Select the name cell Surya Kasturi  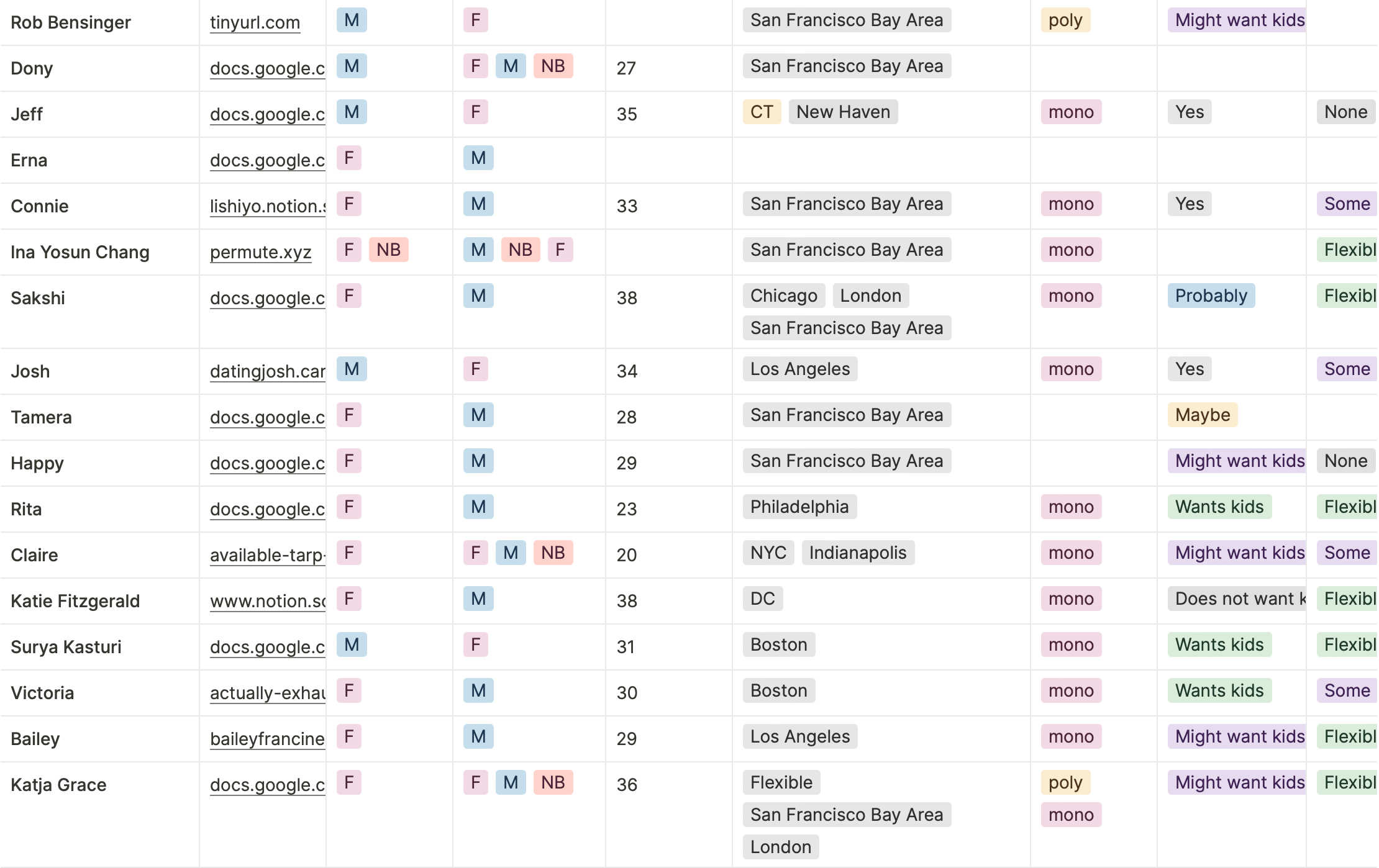point(99,647)
